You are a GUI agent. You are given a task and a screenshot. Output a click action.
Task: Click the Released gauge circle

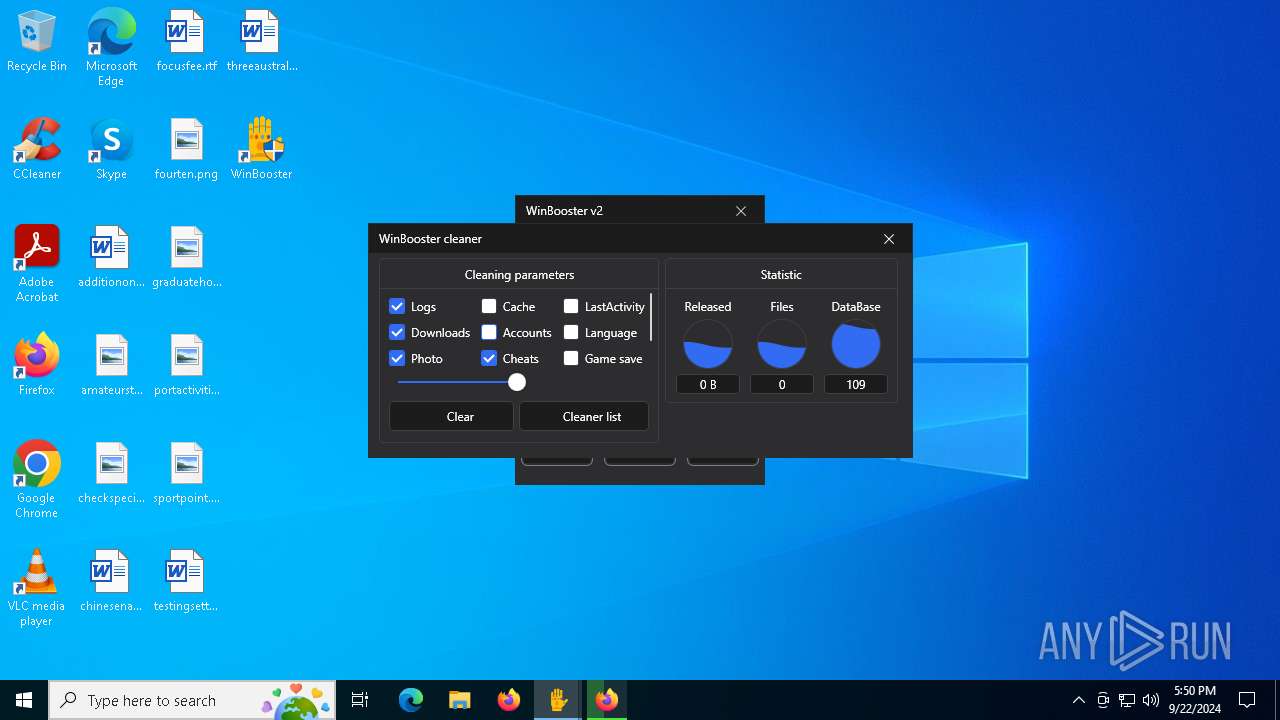coord(708,345)
